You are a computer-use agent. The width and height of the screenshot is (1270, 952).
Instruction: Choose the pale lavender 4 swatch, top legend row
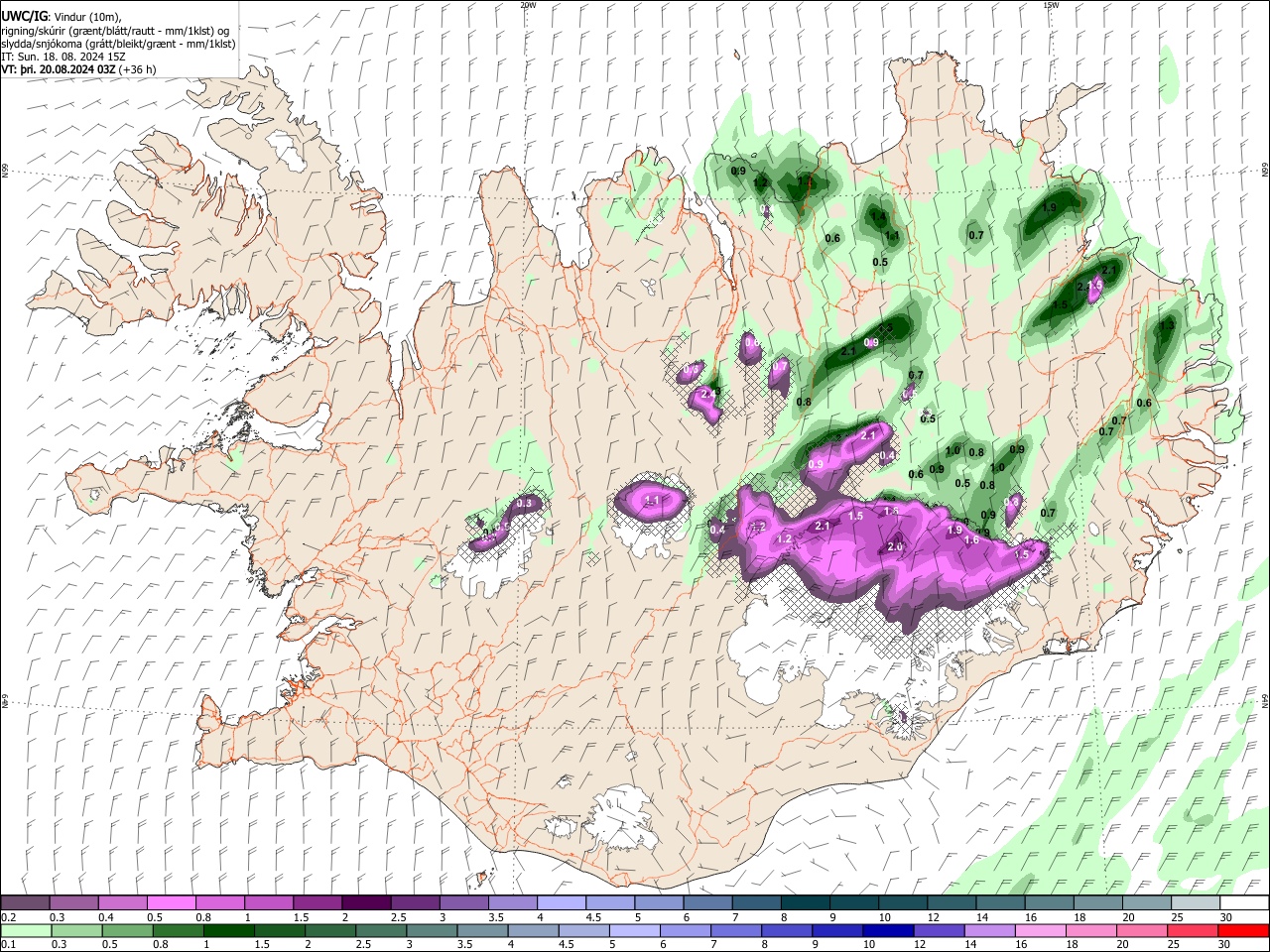click(x=562, y=903)
